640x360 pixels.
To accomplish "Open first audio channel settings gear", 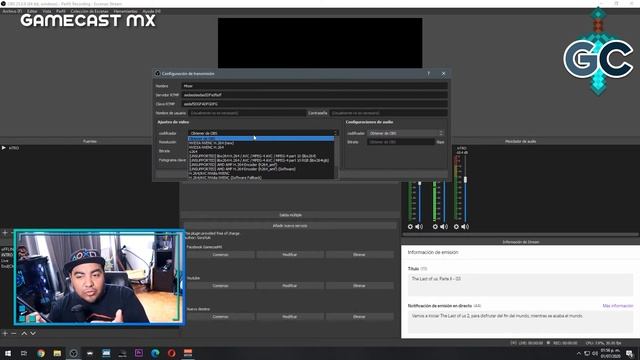I will pos(410,227).
